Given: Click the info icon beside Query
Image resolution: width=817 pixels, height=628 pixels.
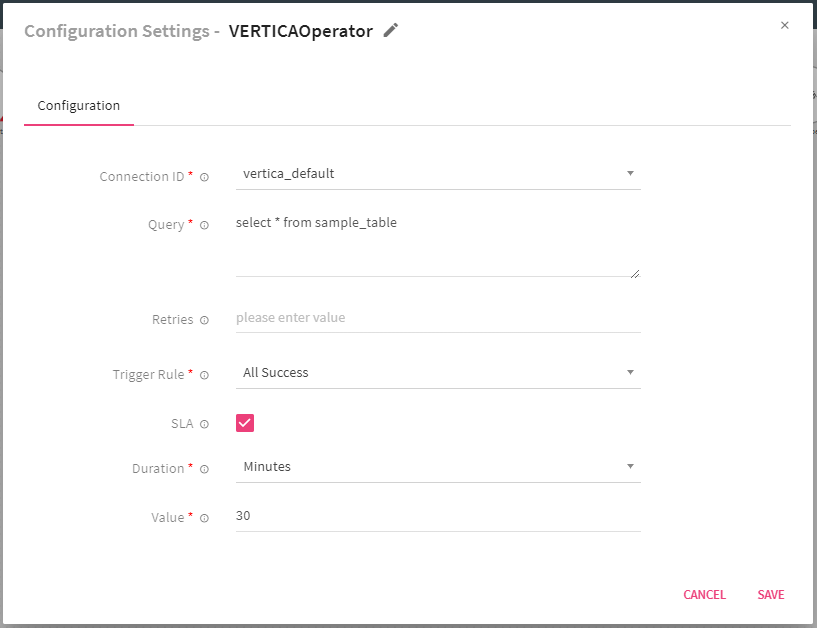Looking at the screenshot, I should [204, 225].
